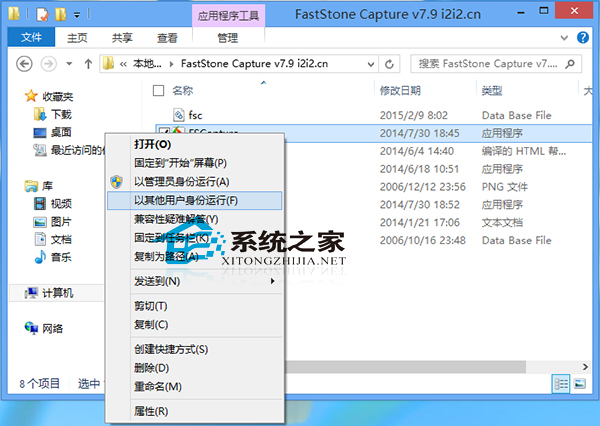Choose 打开(O) in the context menu
Screen dimensions: 600x426
pos(195,144)
